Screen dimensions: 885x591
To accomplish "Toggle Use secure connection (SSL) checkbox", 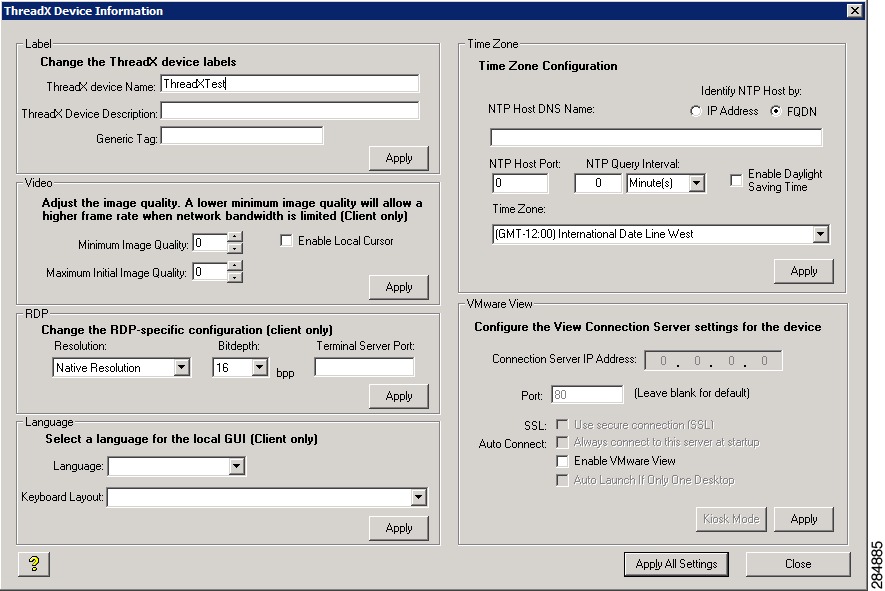I will click(562, 424).
